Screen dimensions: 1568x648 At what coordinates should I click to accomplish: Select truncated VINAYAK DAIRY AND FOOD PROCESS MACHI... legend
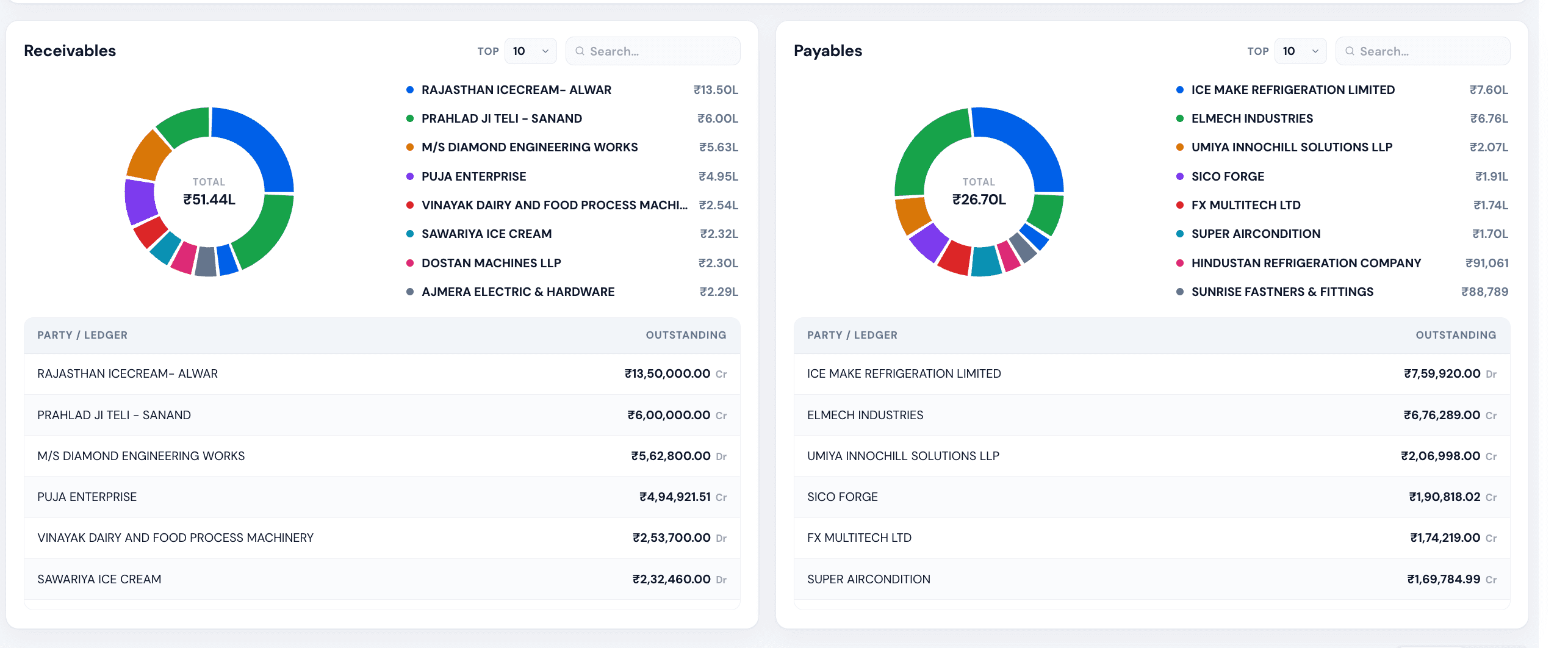(572, 205)
